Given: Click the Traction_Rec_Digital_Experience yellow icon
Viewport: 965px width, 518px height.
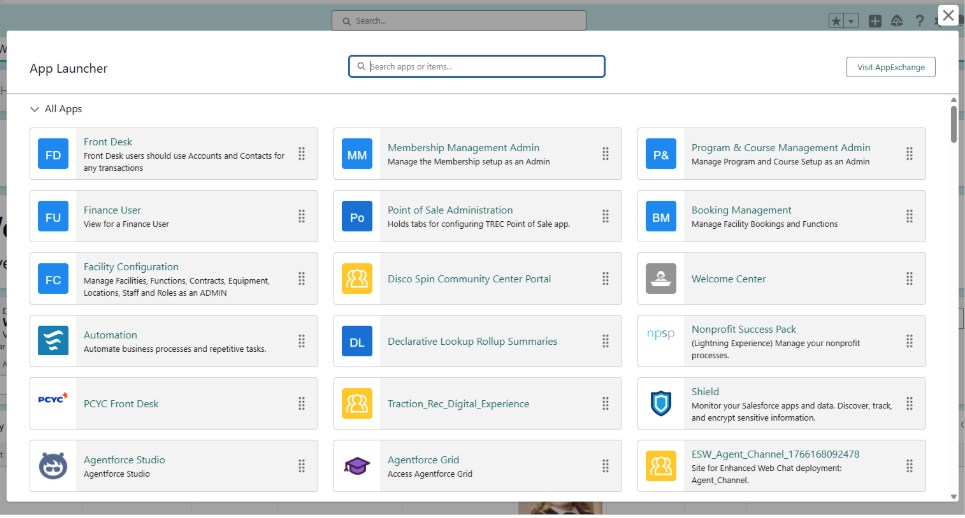Looking at the screenshot, I should [x=357, y=404].
